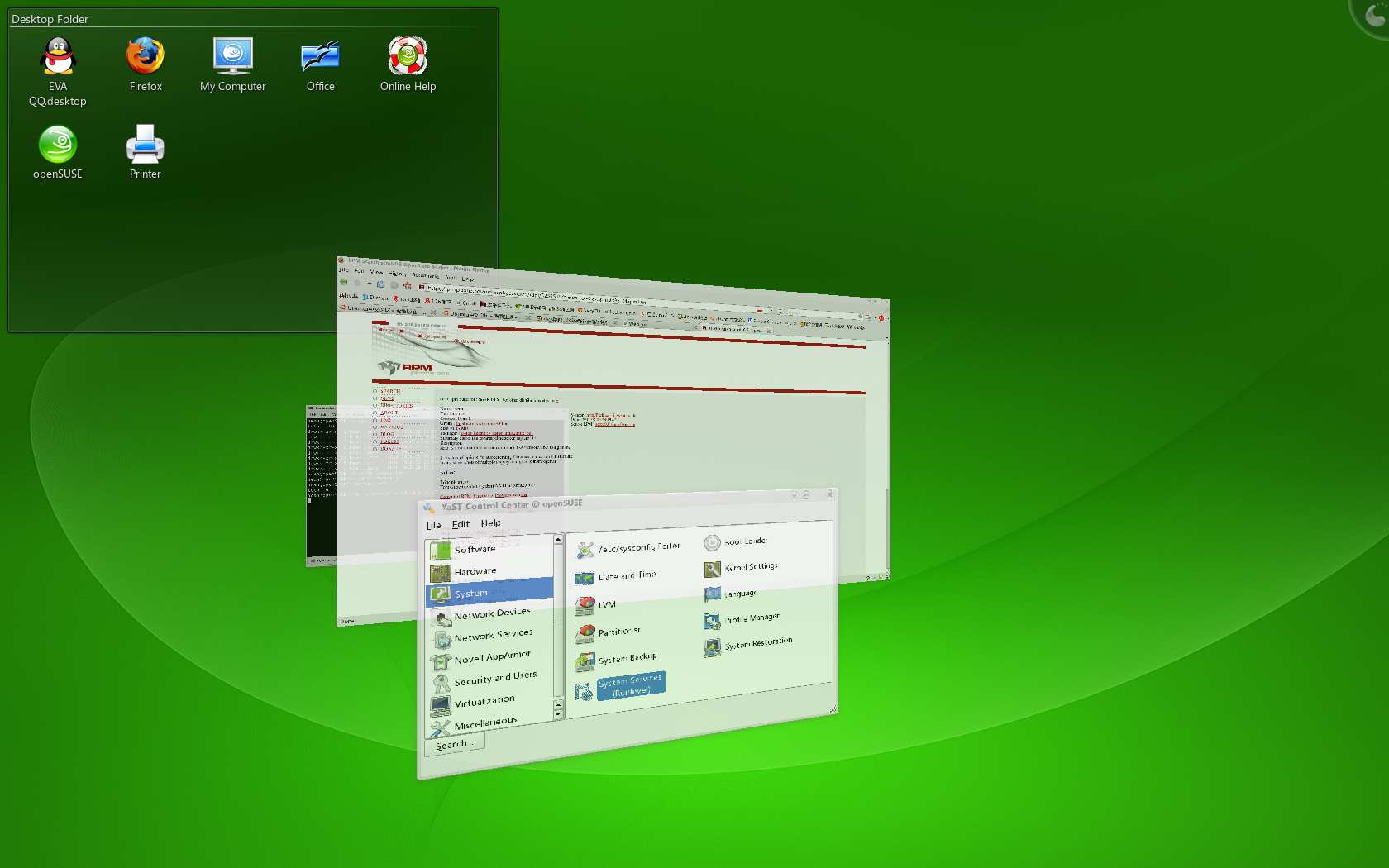Select Novell AppArmor category in YaST
The width and height of the screenshot is (1389, 868).
[x=489, y=658]
